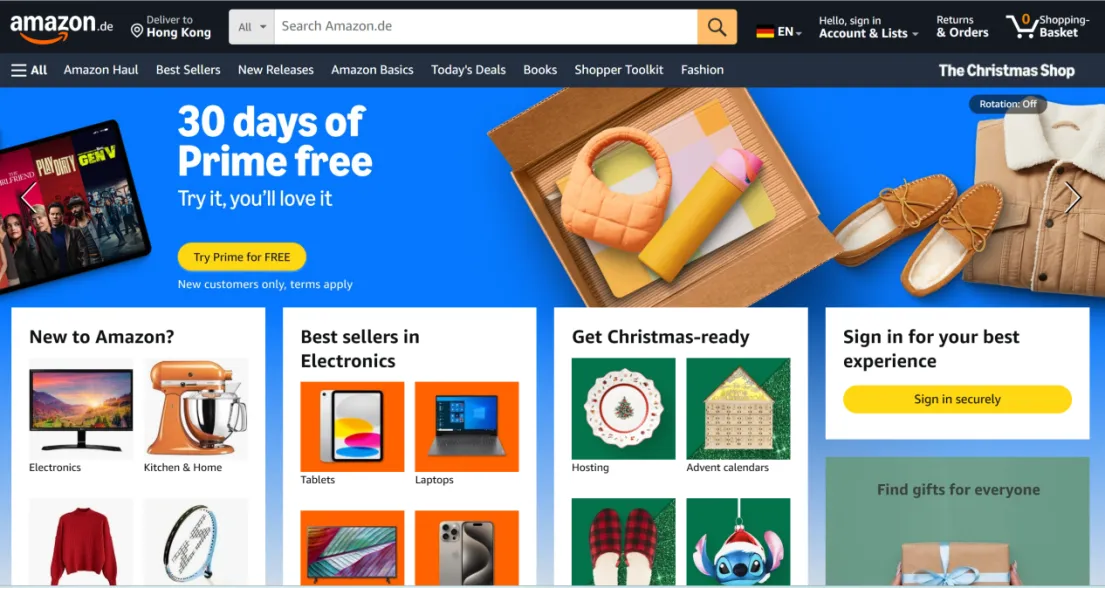Show previous banner with left arrow

[x=28, y=197]
